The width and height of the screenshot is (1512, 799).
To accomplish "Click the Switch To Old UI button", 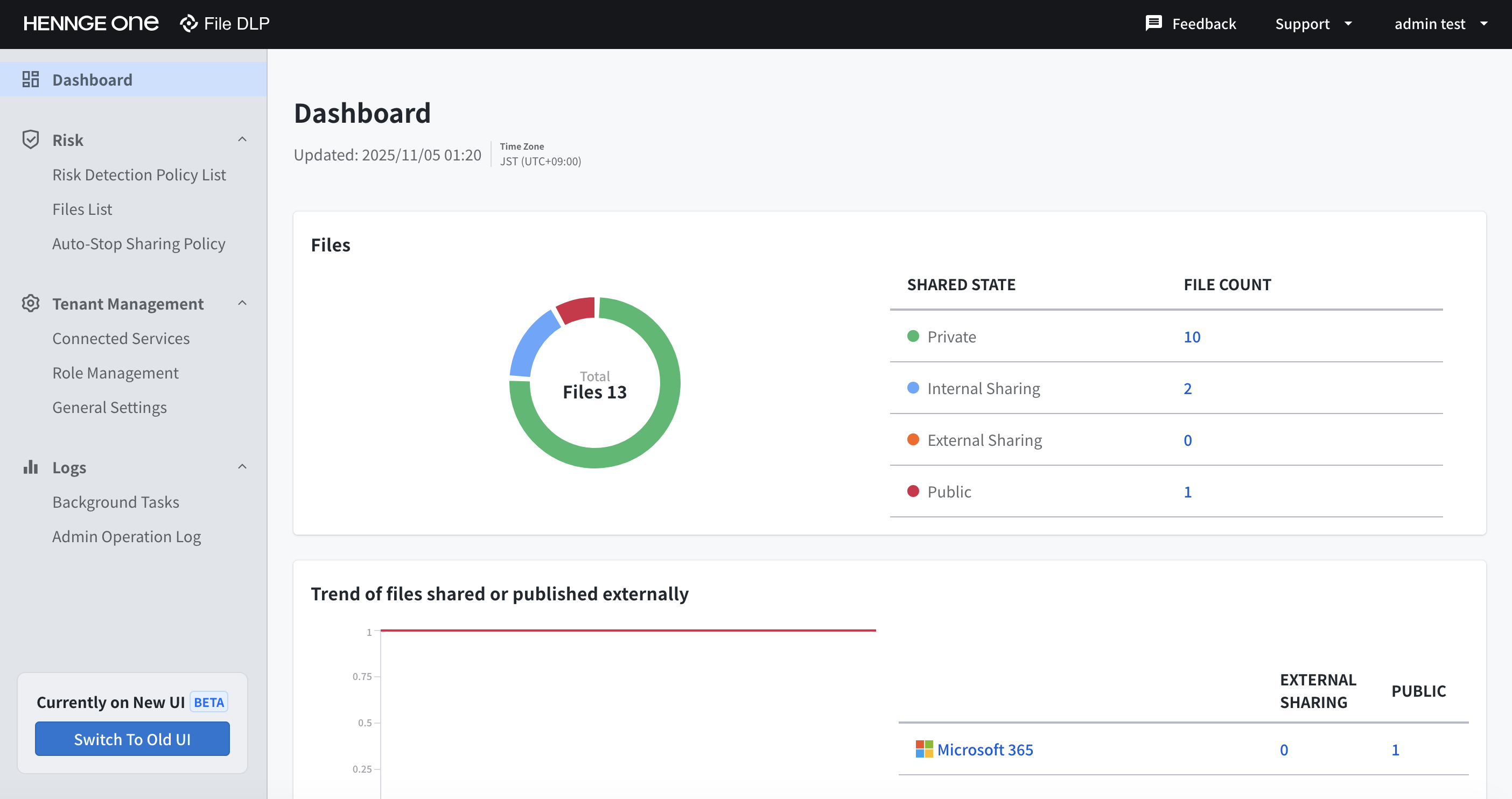I will tap(132, 739).
